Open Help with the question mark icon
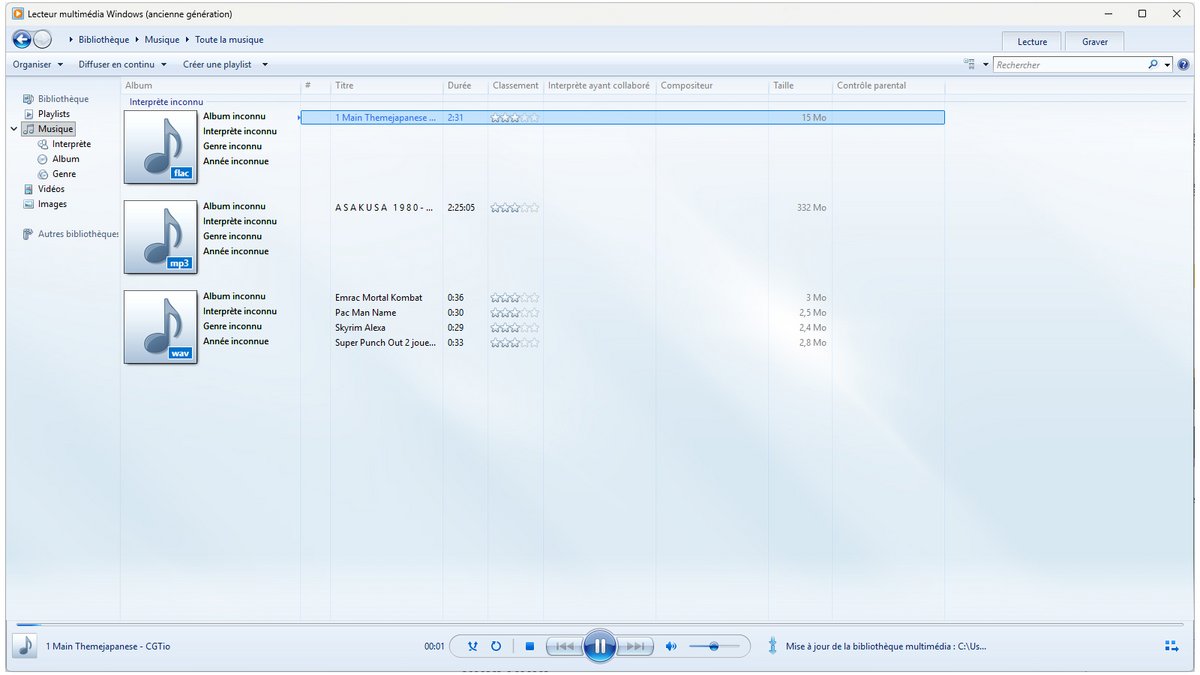The image size is (1200, 675). (x=1183, y=64)
